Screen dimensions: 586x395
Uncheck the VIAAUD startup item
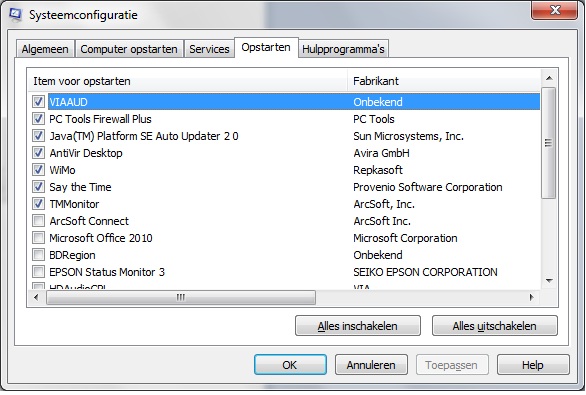click(x=38, y=102)
